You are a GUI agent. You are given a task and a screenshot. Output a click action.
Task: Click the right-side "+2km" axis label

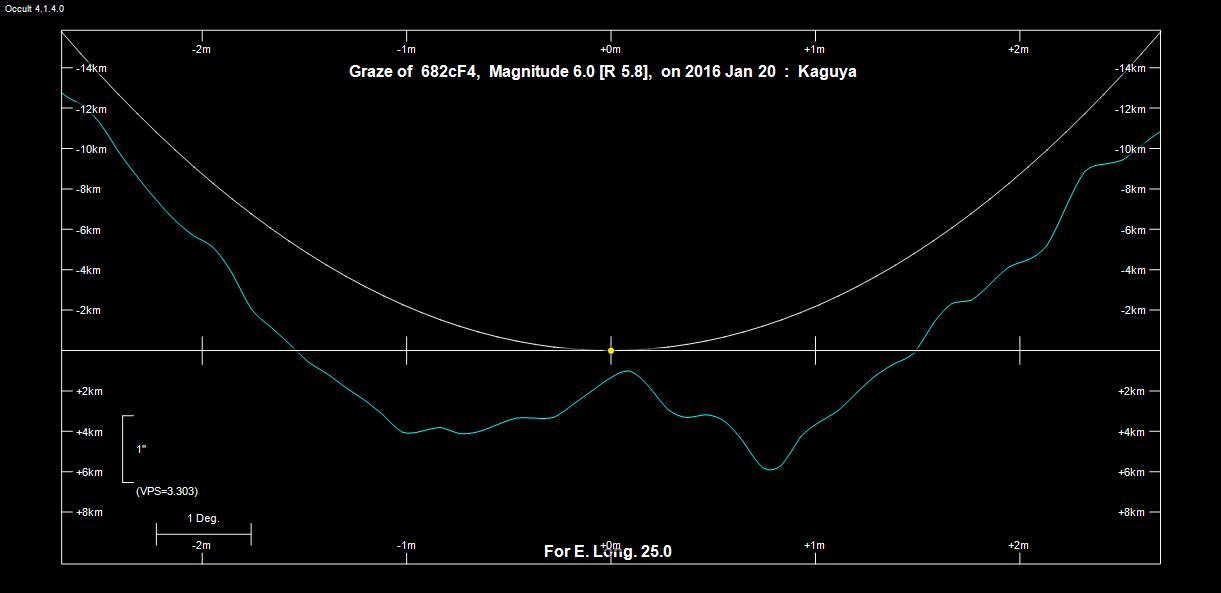click(1131, 391)
